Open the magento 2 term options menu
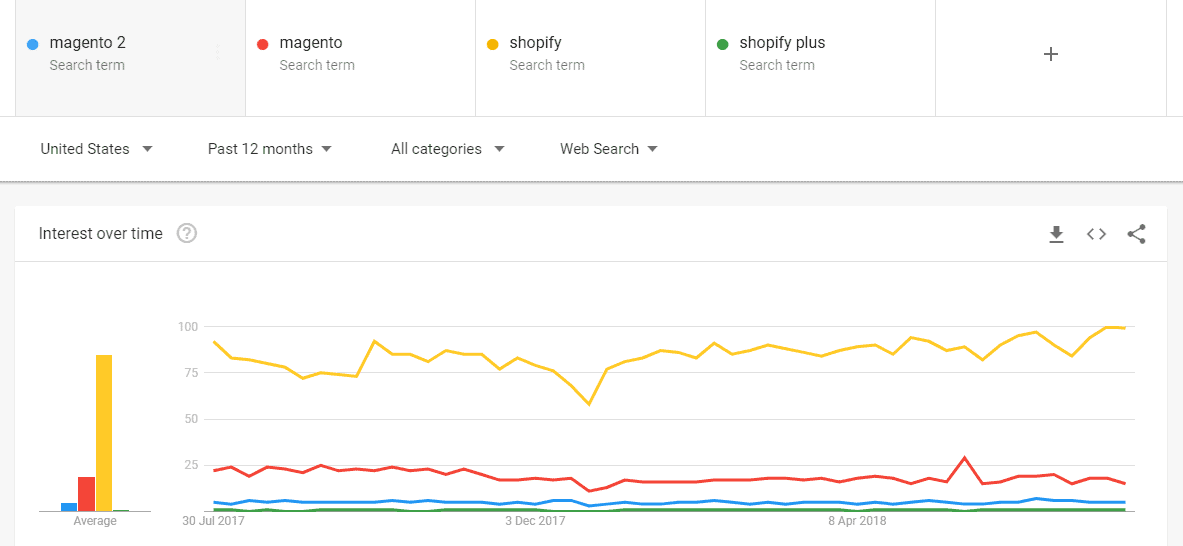 pos(217,53)
